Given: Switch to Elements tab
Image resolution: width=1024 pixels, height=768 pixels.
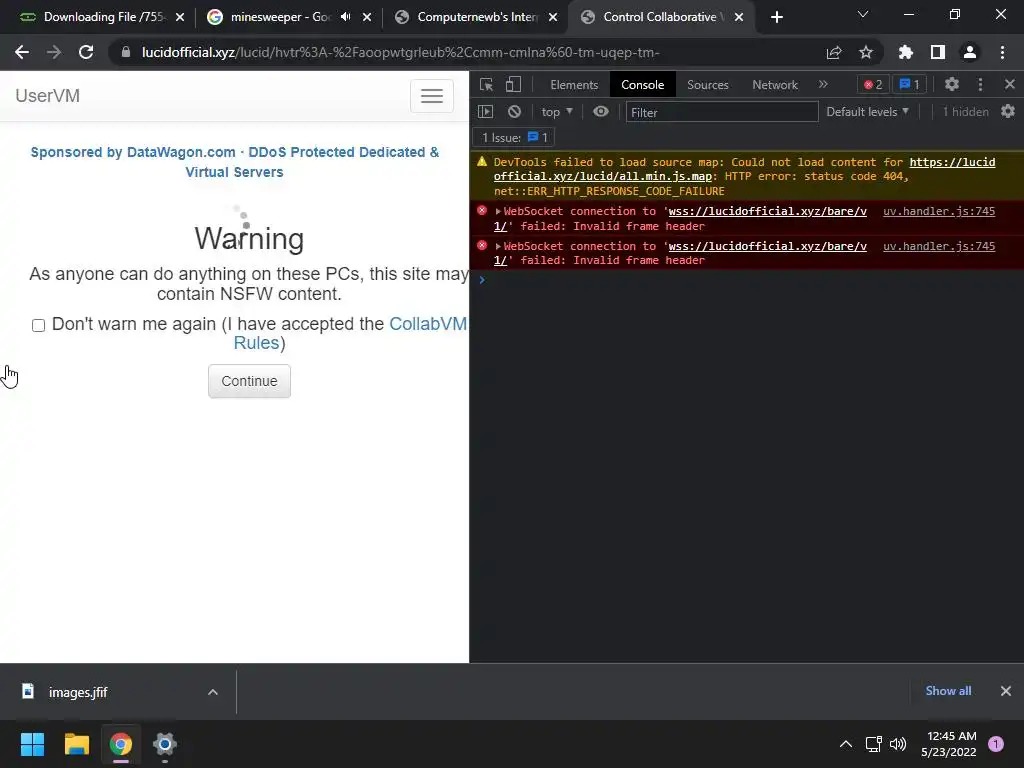Looking at the screenshot, I should tap(574, 85).
